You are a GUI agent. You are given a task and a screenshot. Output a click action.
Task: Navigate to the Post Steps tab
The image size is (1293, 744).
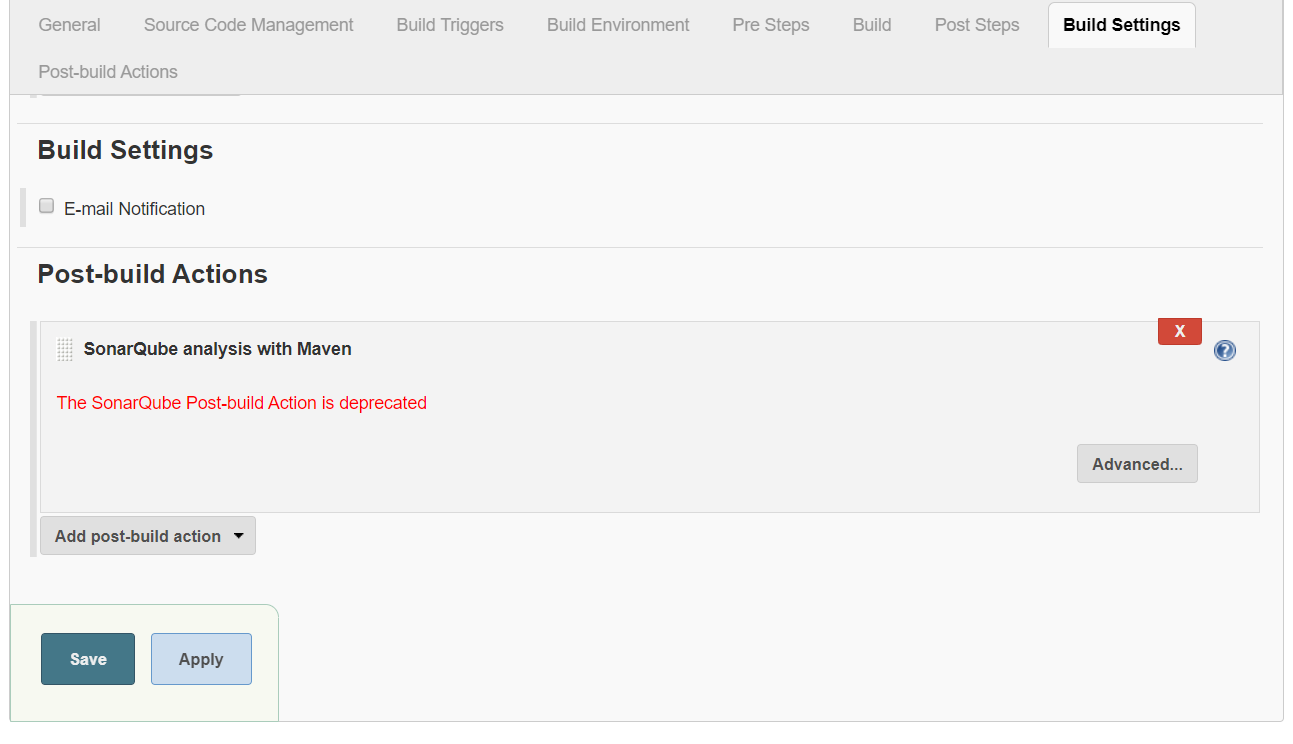point(977,25)
